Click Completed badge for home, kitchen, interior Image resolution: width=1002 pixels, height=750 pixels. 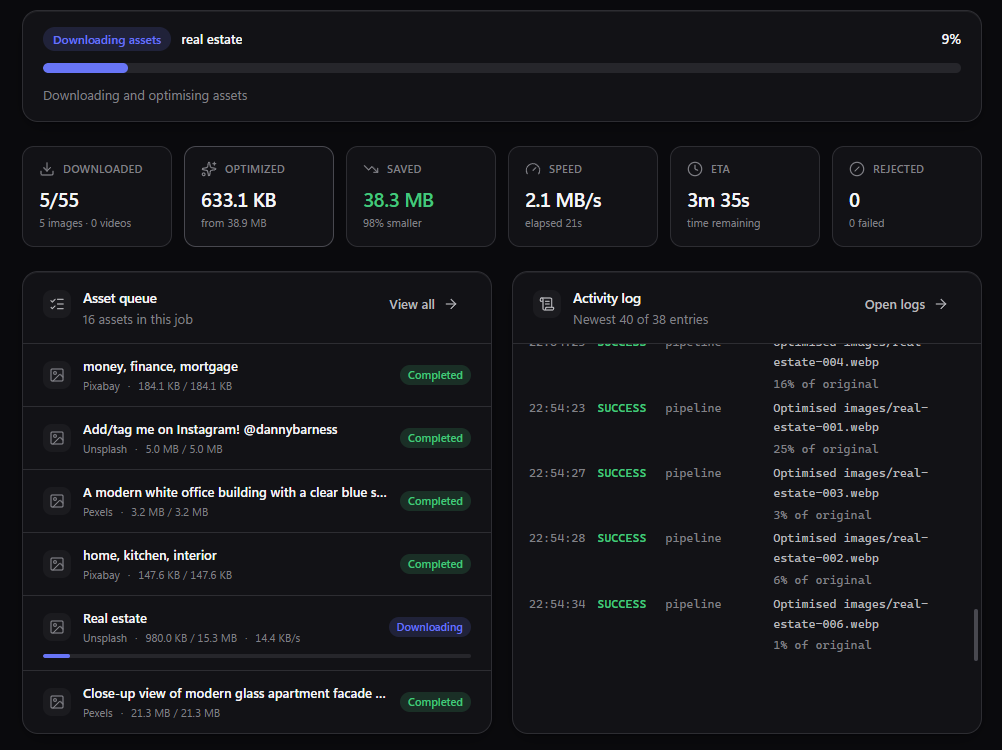435,564
